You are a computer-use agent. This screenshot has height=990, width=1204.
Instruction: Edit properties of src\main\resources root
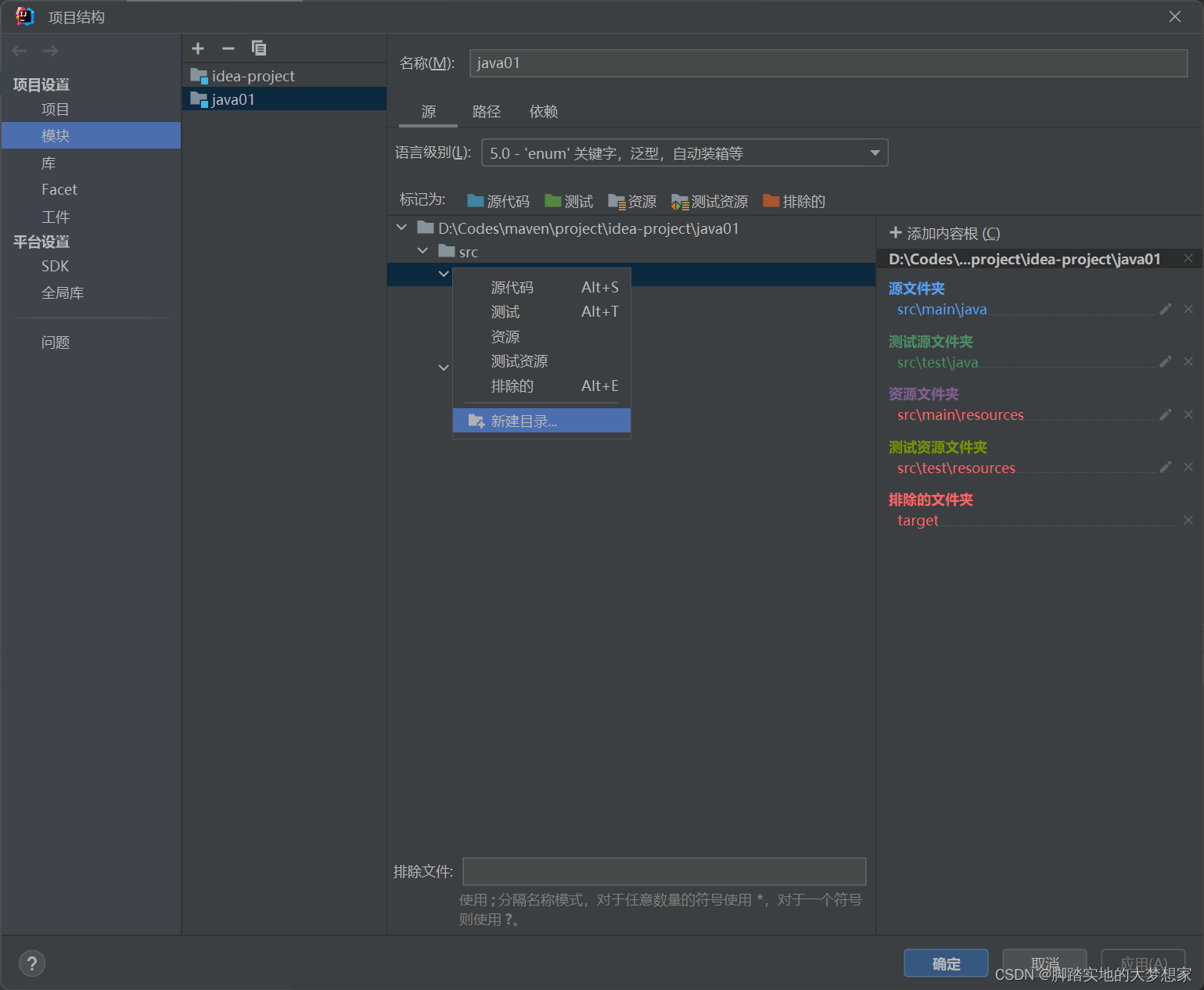tap(1166, 415)
